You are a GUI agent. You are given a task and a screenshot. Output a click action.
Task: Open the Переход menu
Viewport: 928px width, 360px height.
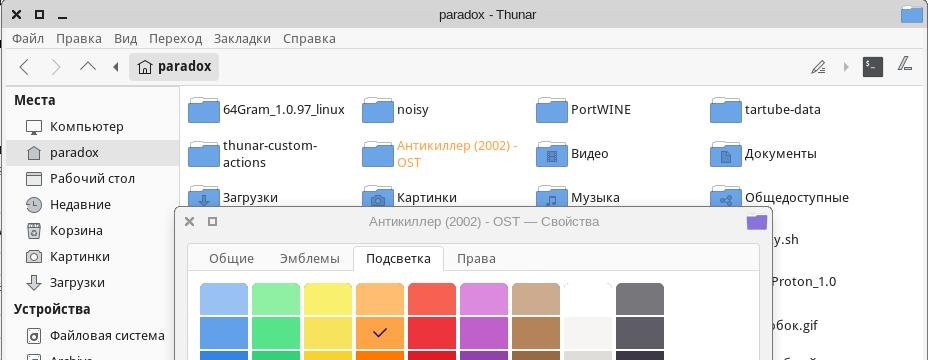click(175, 38)
